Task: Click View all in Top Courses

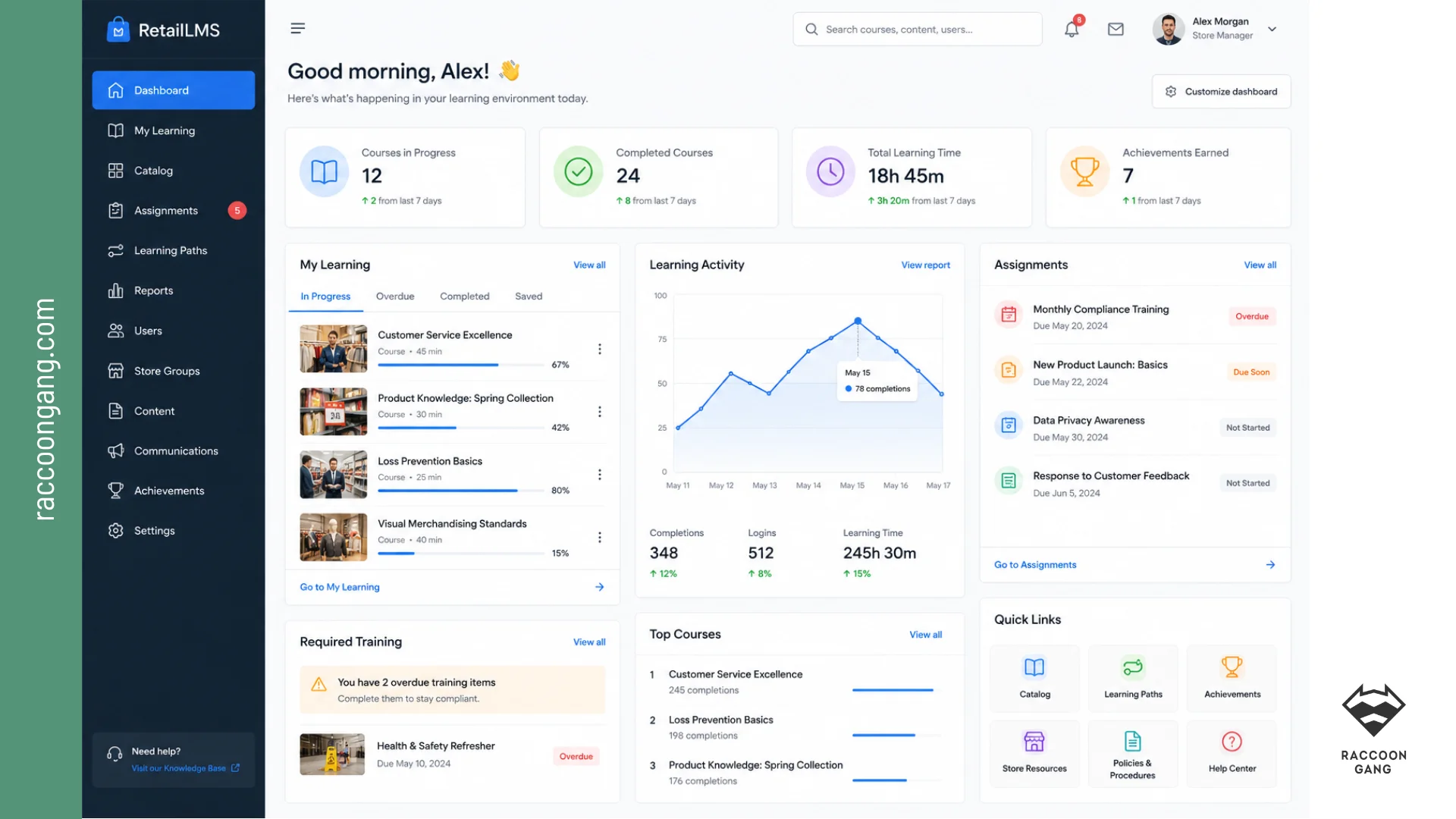Action: click(925, 635)
